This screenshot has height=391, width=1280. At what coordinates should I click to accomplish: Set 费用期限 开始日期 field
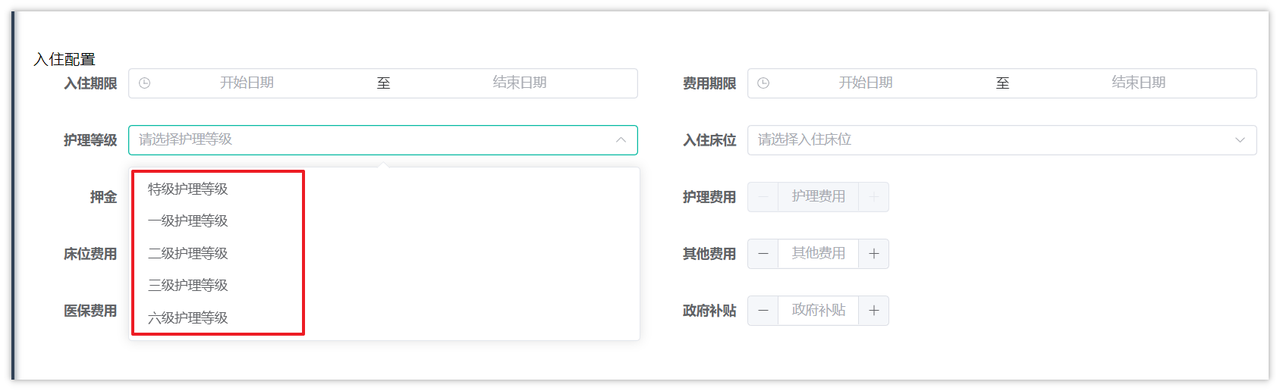click(866, 83)
